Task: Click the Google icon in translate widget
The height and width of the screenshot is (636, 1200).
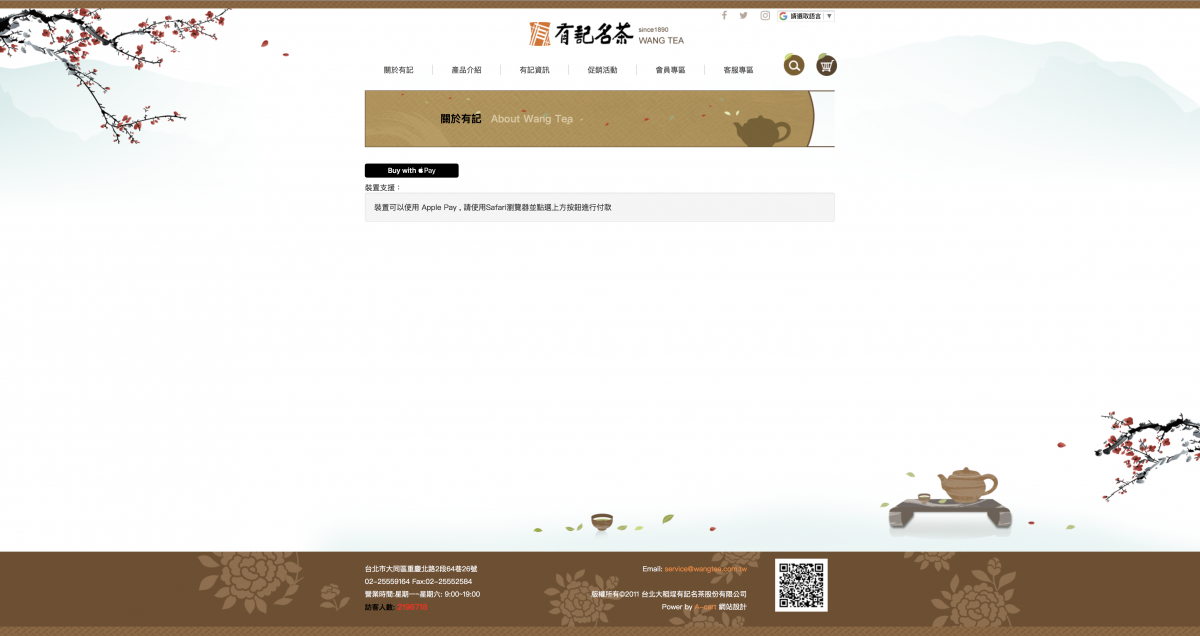Action: click(783, 16)
